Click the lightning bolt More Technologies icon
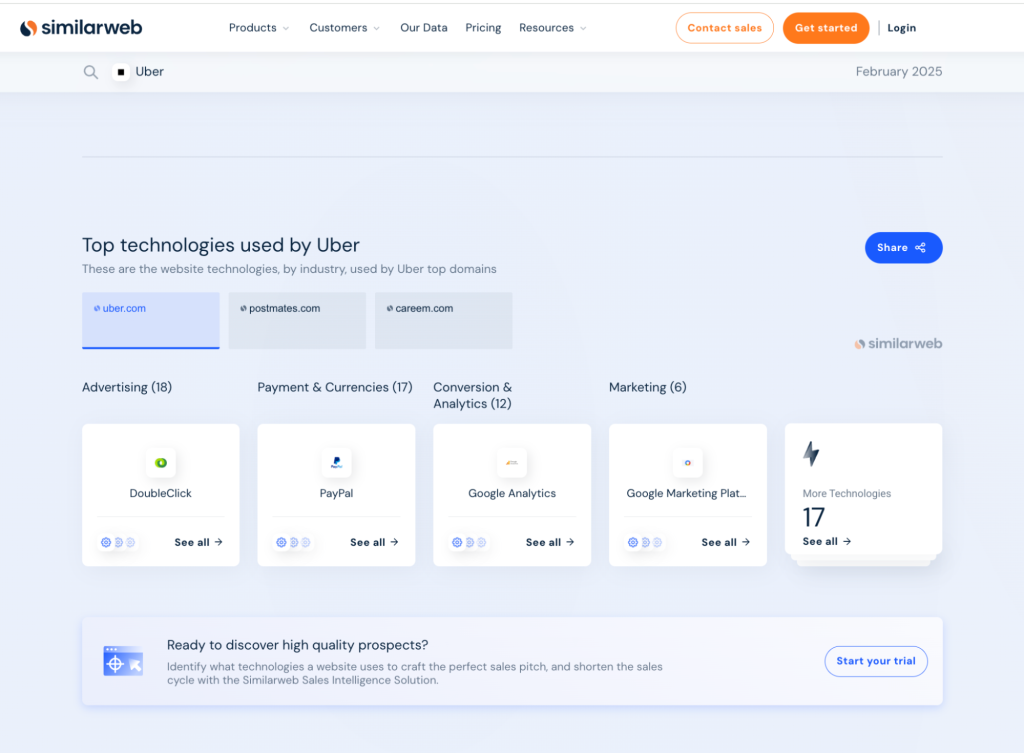Image resolution: width=1024 pixels, height=753 pixels. coord(810,454)
